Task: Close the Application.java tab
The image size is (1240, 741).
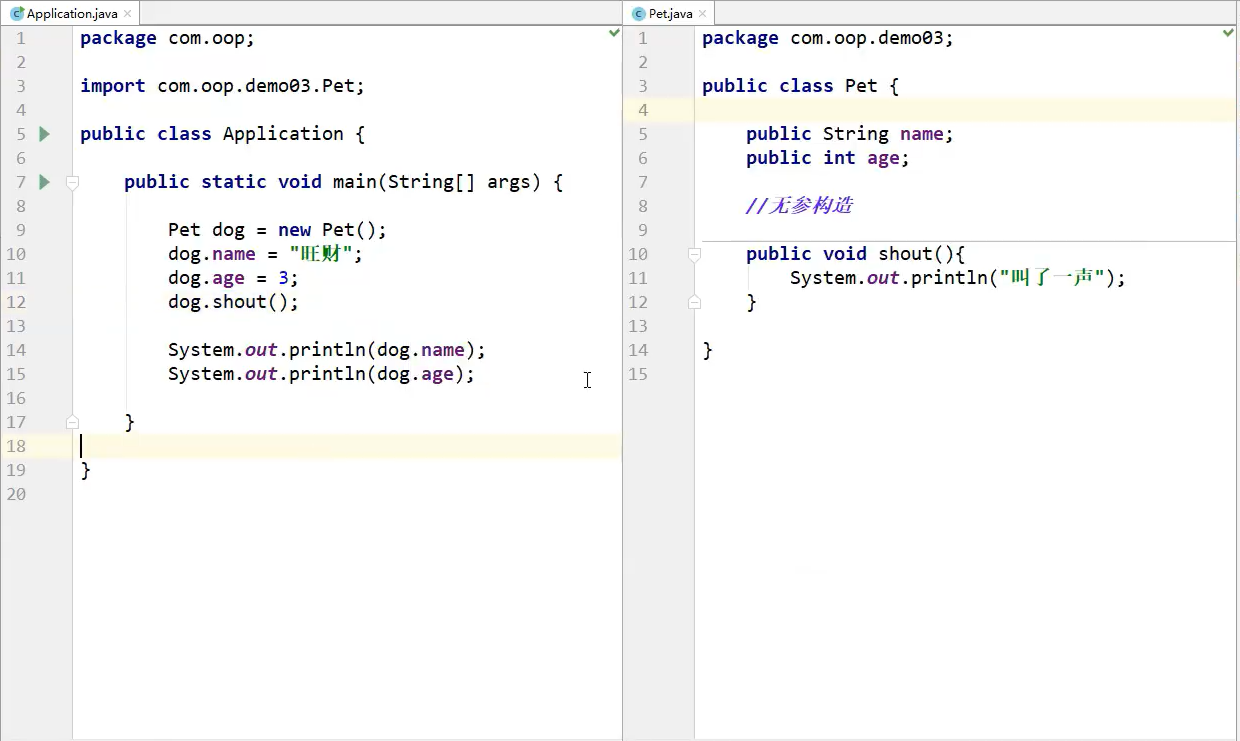Action: 127,14
